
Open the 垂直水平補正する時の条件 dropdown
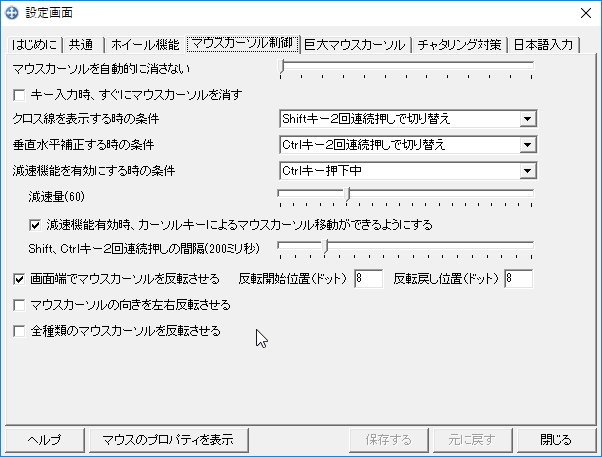408,145
